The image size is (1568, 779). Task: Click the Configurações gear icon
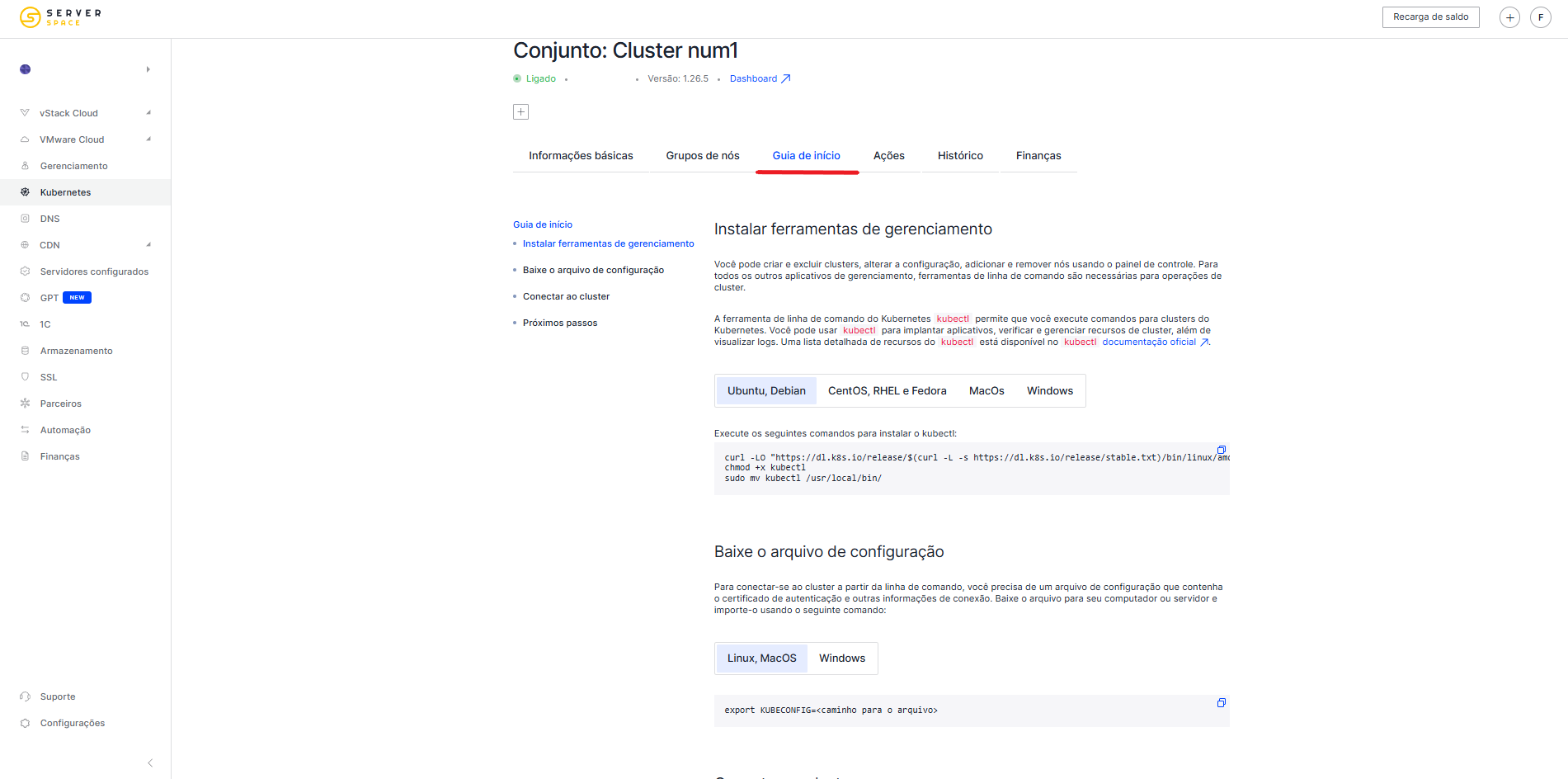tap(25, 723)
